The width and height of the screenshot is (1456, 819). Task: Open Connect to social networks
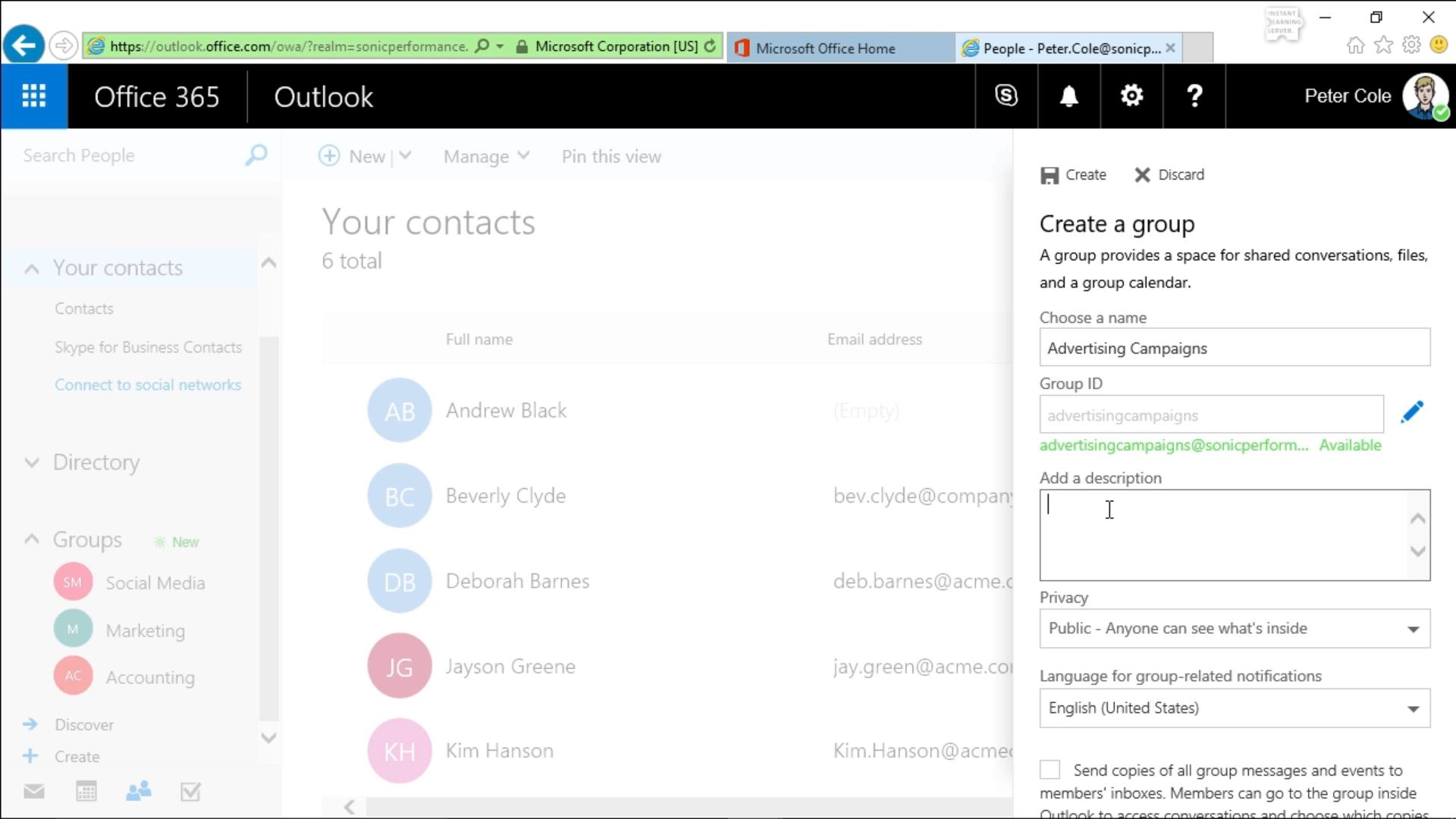[x=148, y=384]
